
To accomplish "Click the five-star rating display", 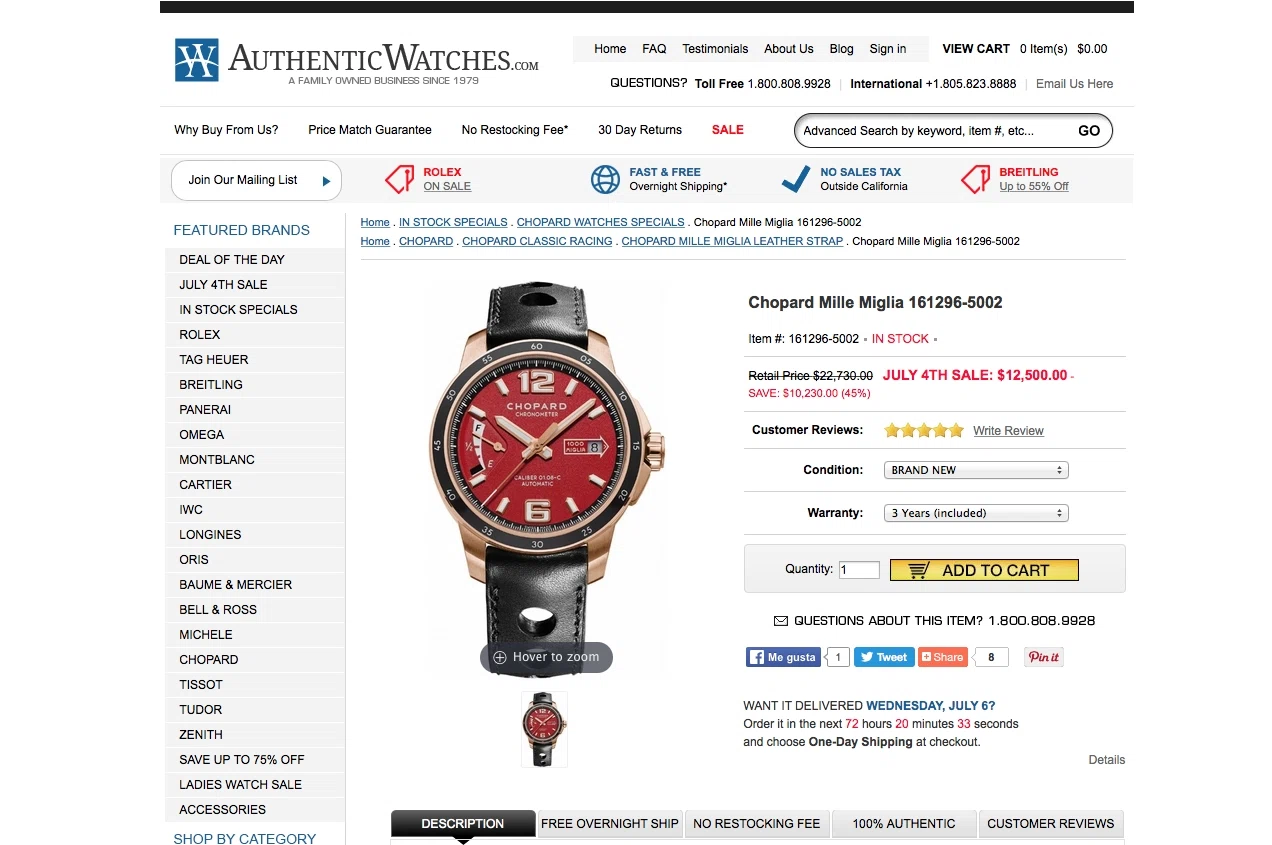I will click(924, 431).
